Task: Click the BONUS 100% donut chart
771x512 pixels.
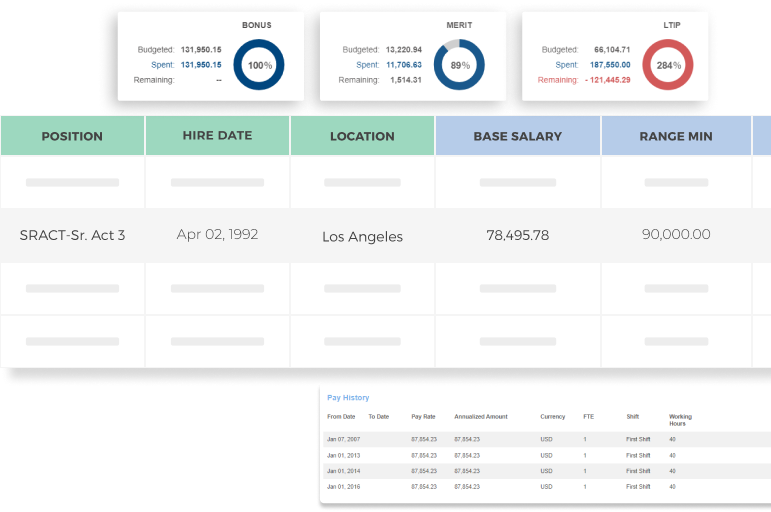Action: click(259, 65)
